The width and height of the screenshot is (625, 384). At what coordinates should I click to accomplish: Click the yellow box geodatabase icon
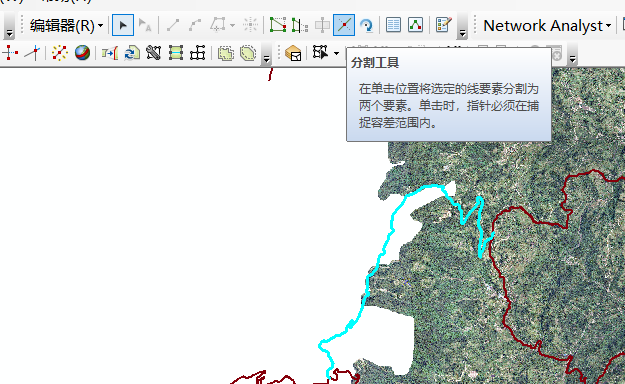click(x=293, y=53)
